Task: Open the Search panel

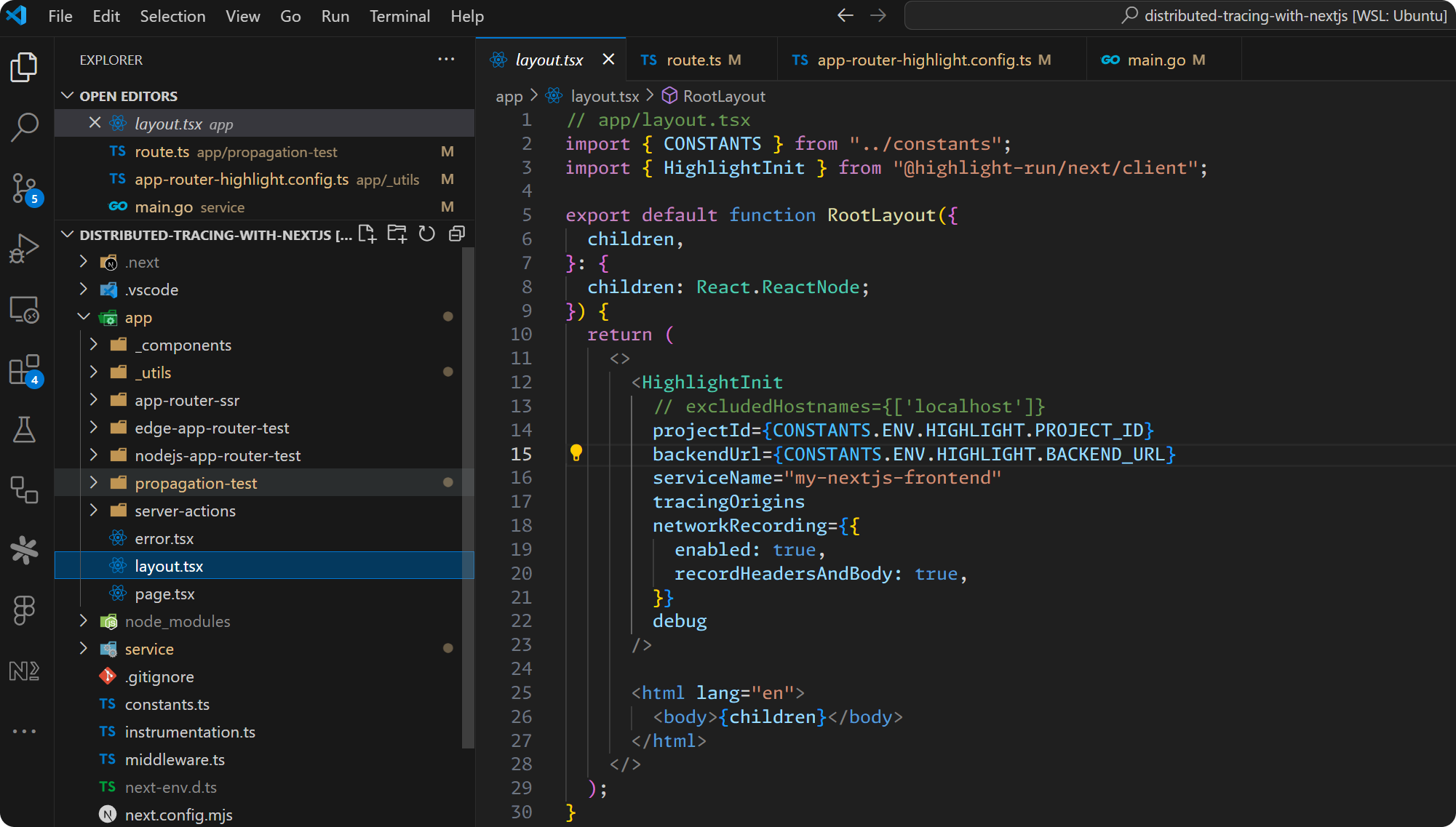Action: (x=25, y=125)
